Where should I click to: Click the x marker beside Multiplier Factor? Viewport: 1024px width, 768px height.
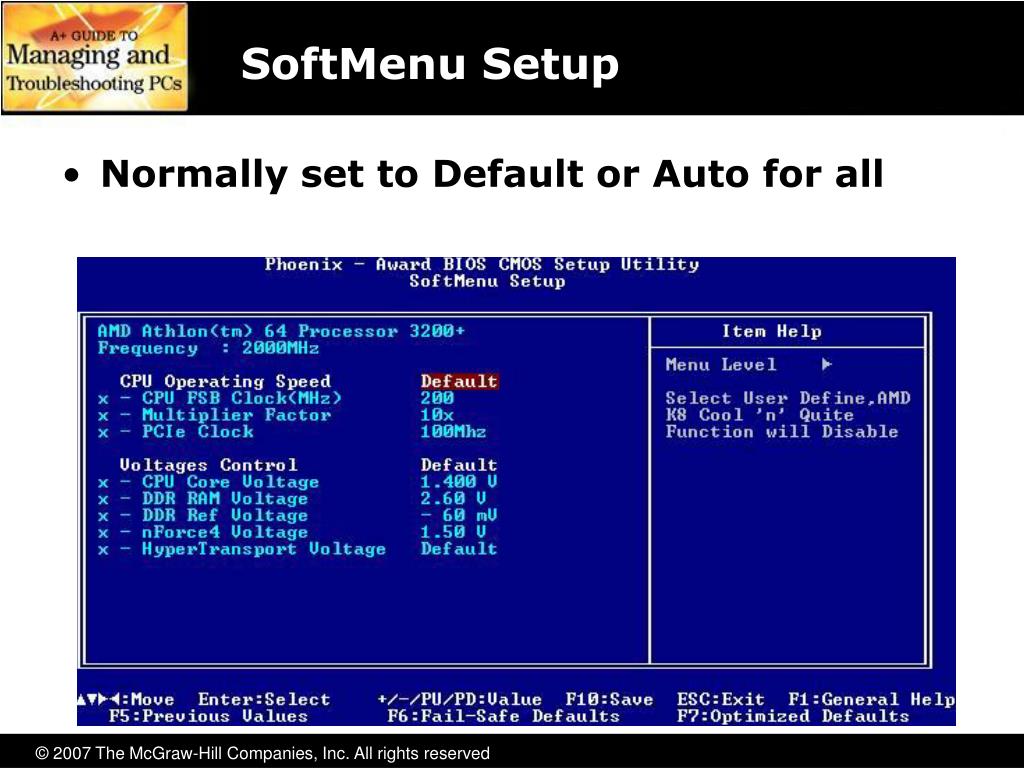tap(103, 417)
